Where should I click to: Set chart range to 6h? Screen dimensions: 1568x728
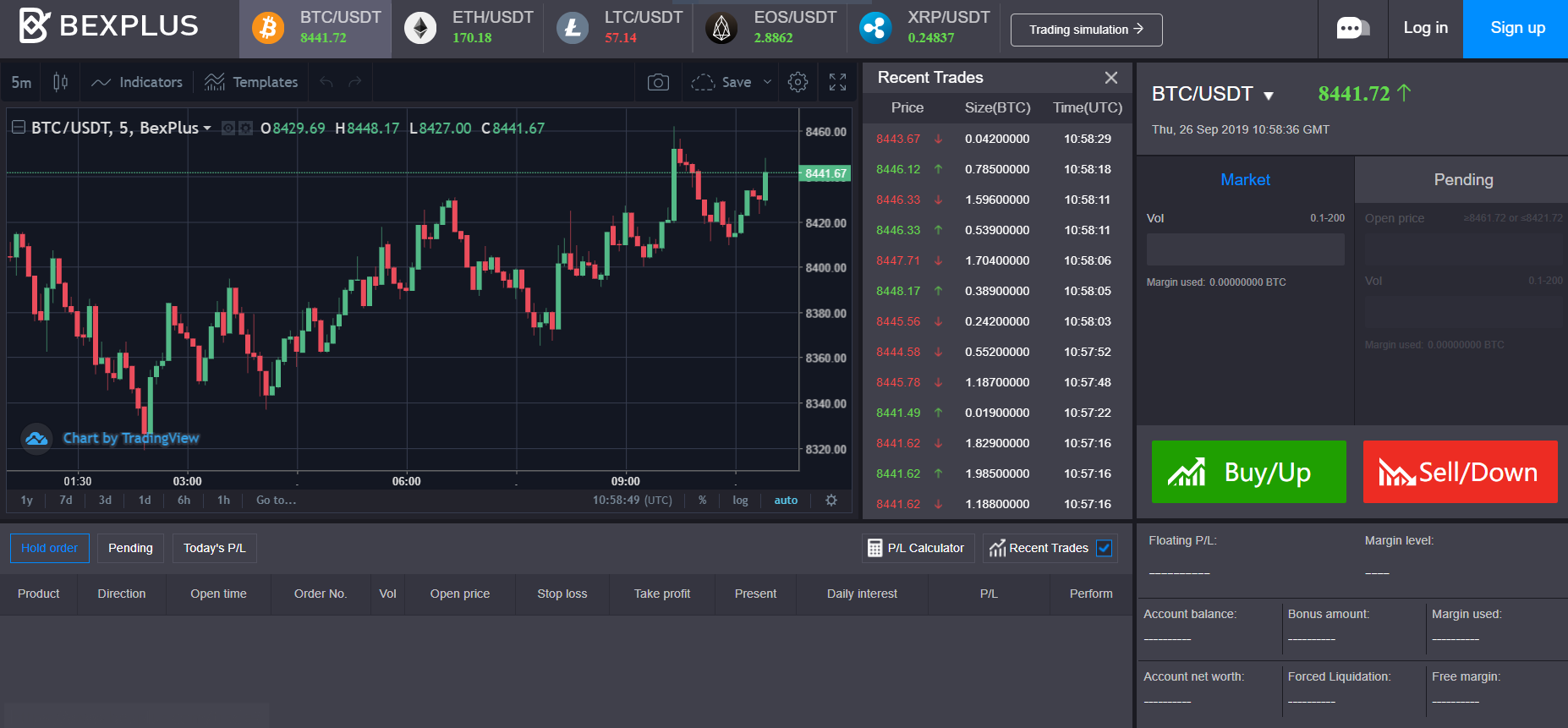click(x=184, y=500)
